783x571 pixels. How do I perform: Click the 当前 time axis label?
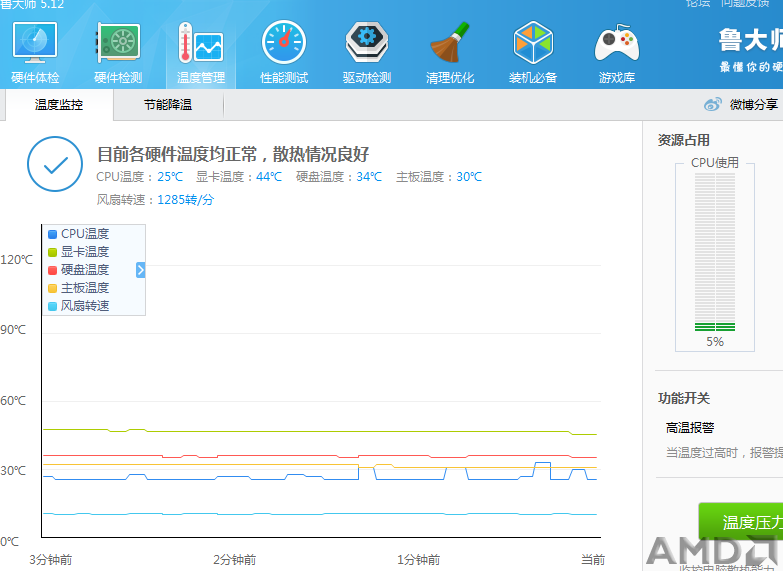click(593, 560)
